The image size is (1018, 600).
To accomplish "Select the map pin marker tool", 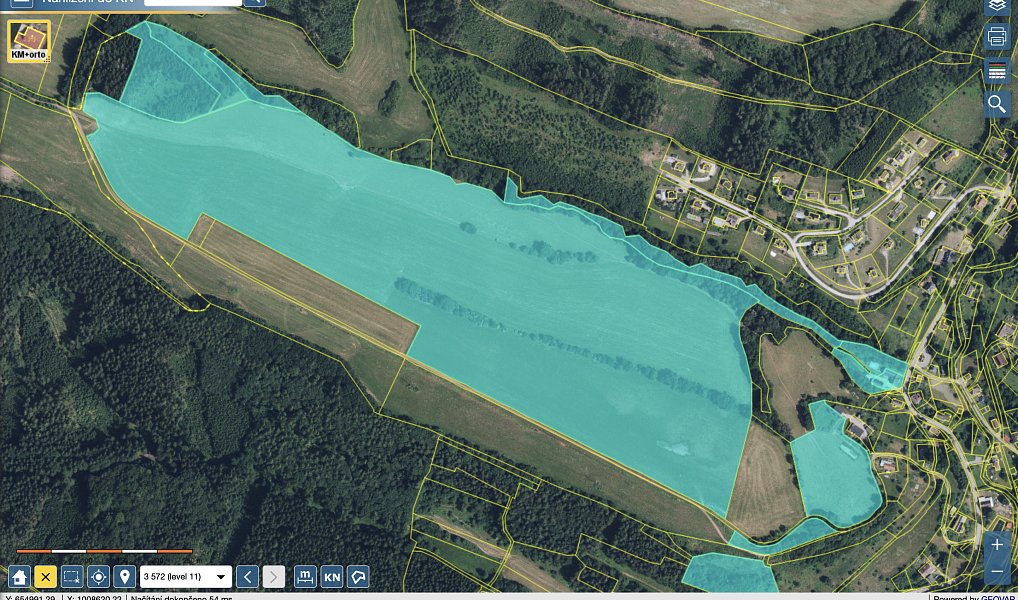I will (124, 576).
